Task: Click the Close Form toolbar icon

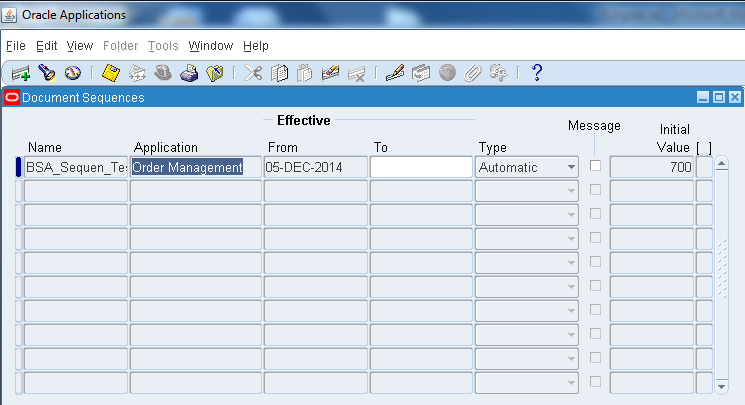Action: [215, 73]
